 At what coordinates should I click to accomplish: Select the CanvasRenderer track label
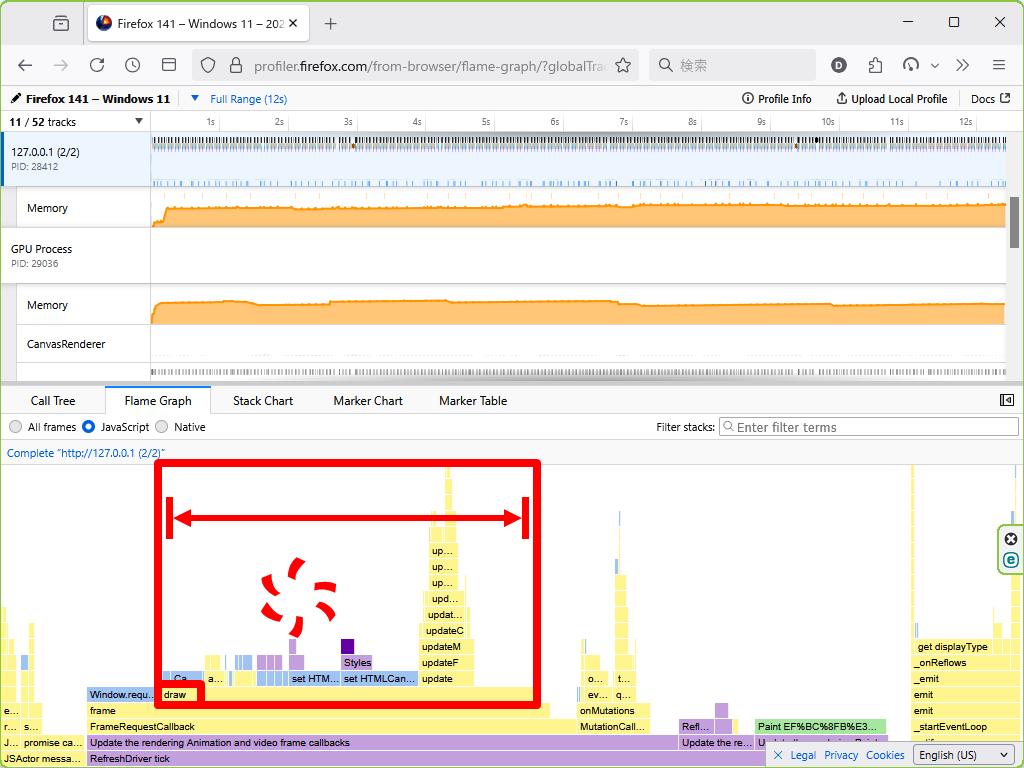coord(66,344)
